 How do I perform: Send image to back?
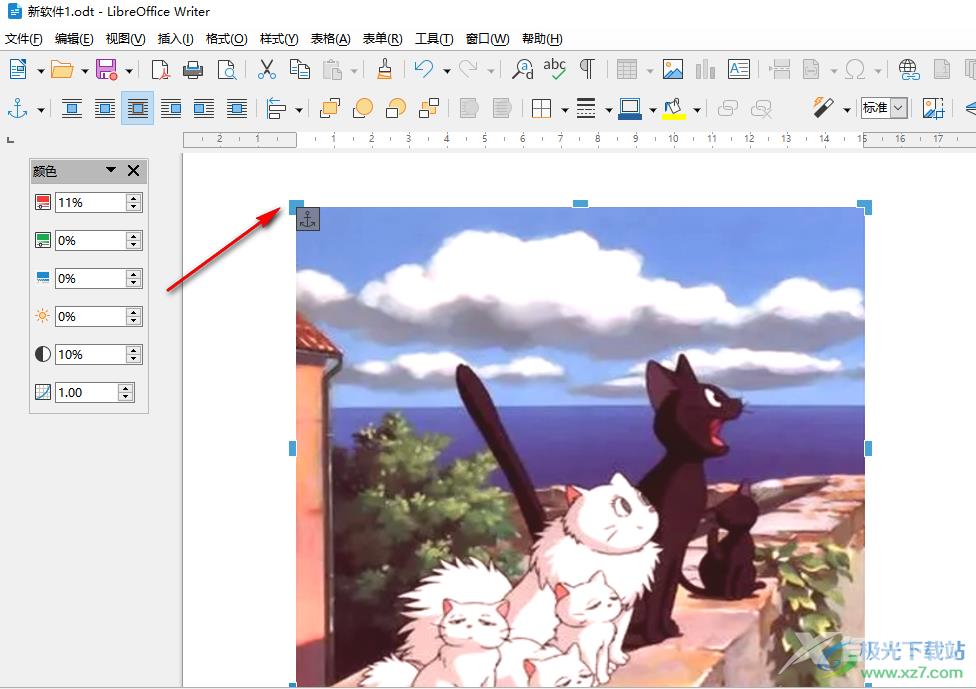pyautogui.click(x=429, y=109)
